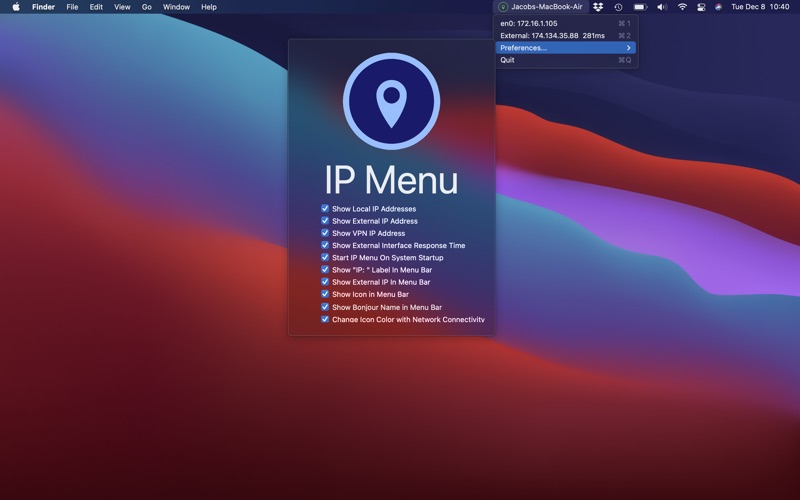Open the View menu
Image resolution: width=800 pixels, height=500 pixels.
point(122,7)
